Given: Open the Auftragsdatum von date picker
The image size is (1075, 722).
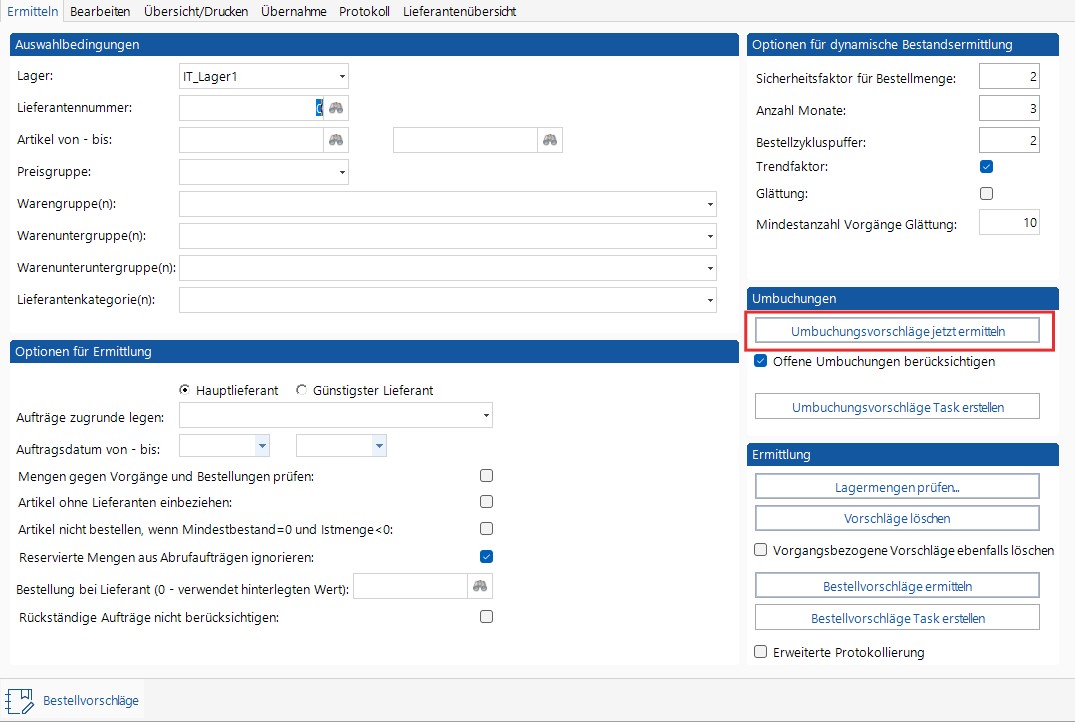Looking at the screenshot, I should click(263, 445).
